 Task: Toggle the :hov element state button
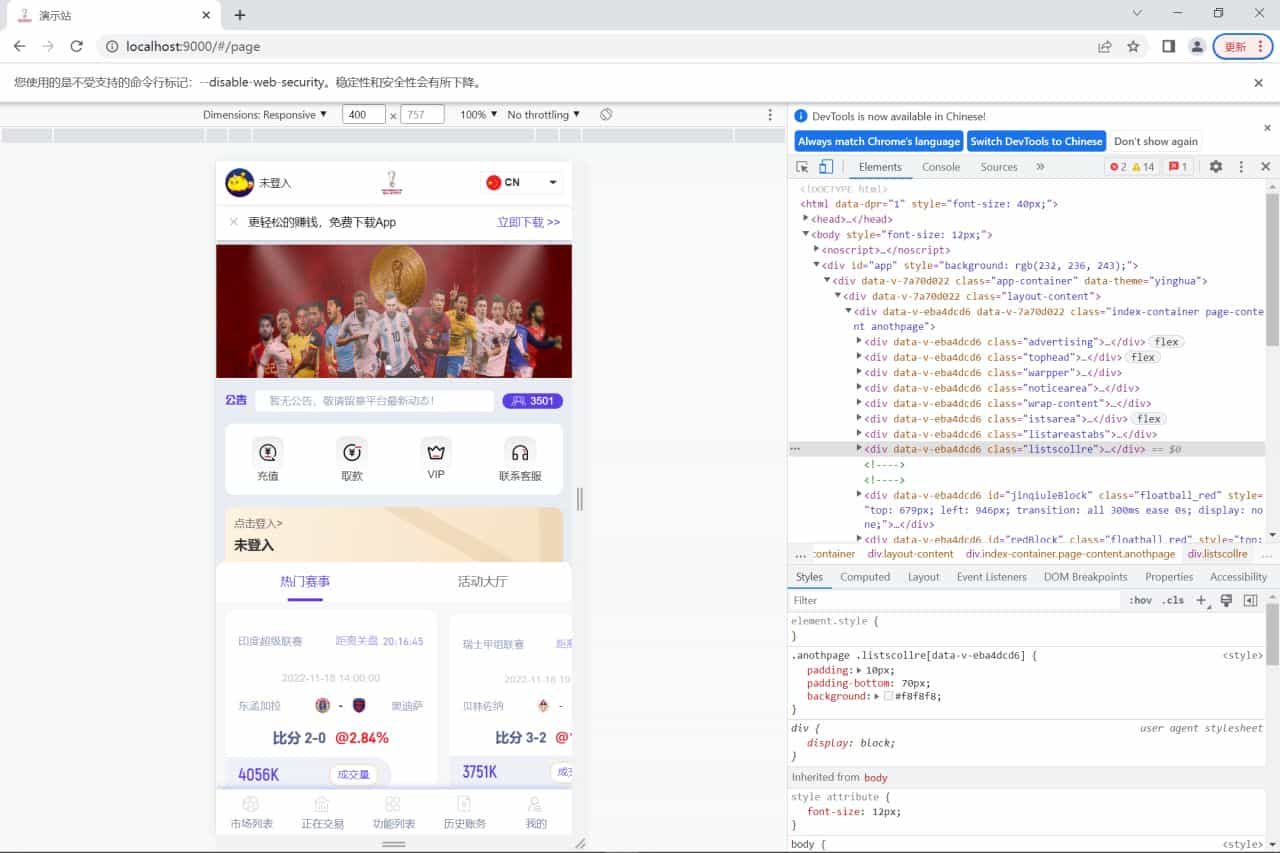(x=1140, y=600)
